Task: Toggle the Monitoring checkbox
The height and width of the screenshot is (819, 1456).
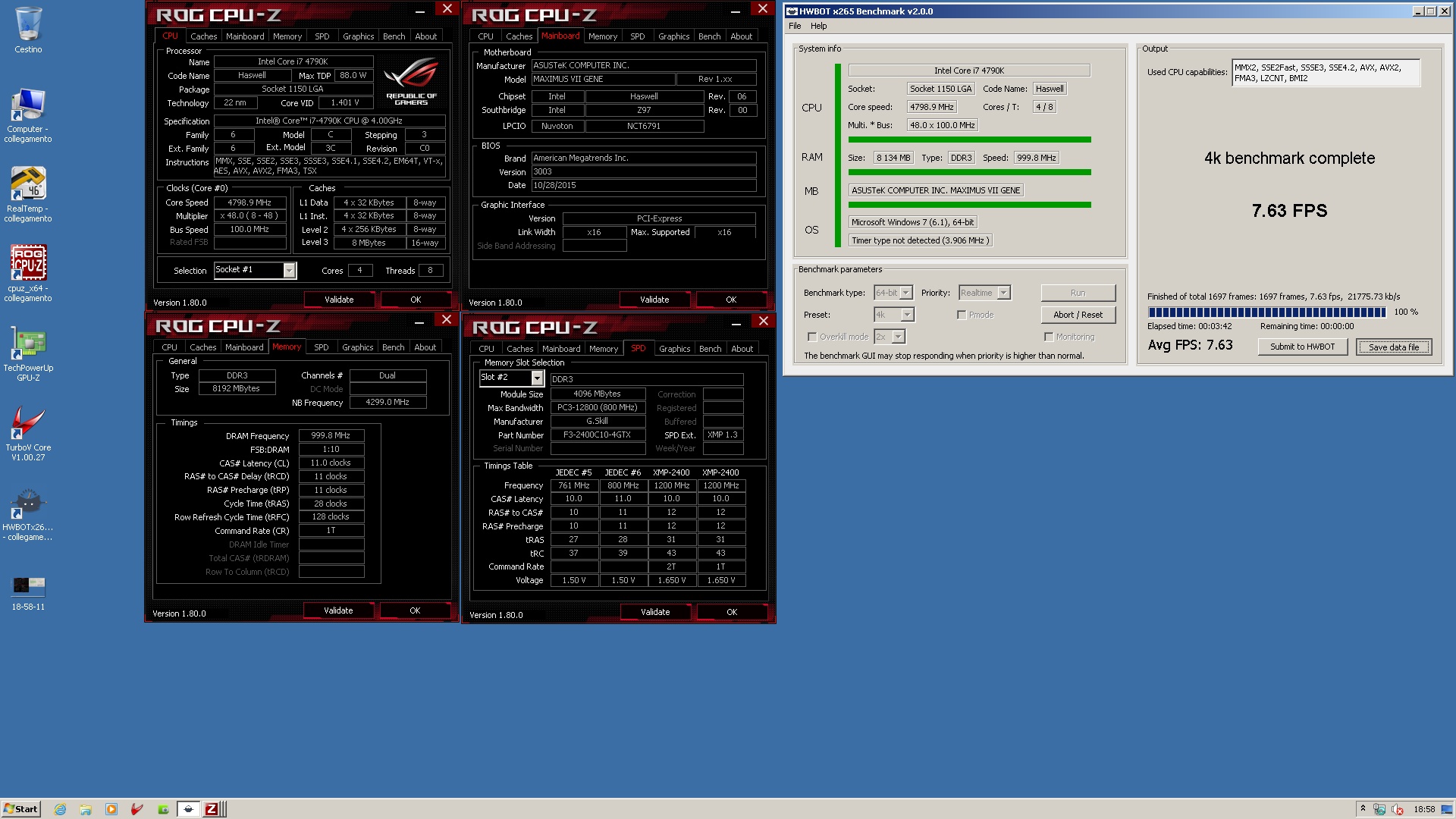Action: click(x=1049, y=337)
